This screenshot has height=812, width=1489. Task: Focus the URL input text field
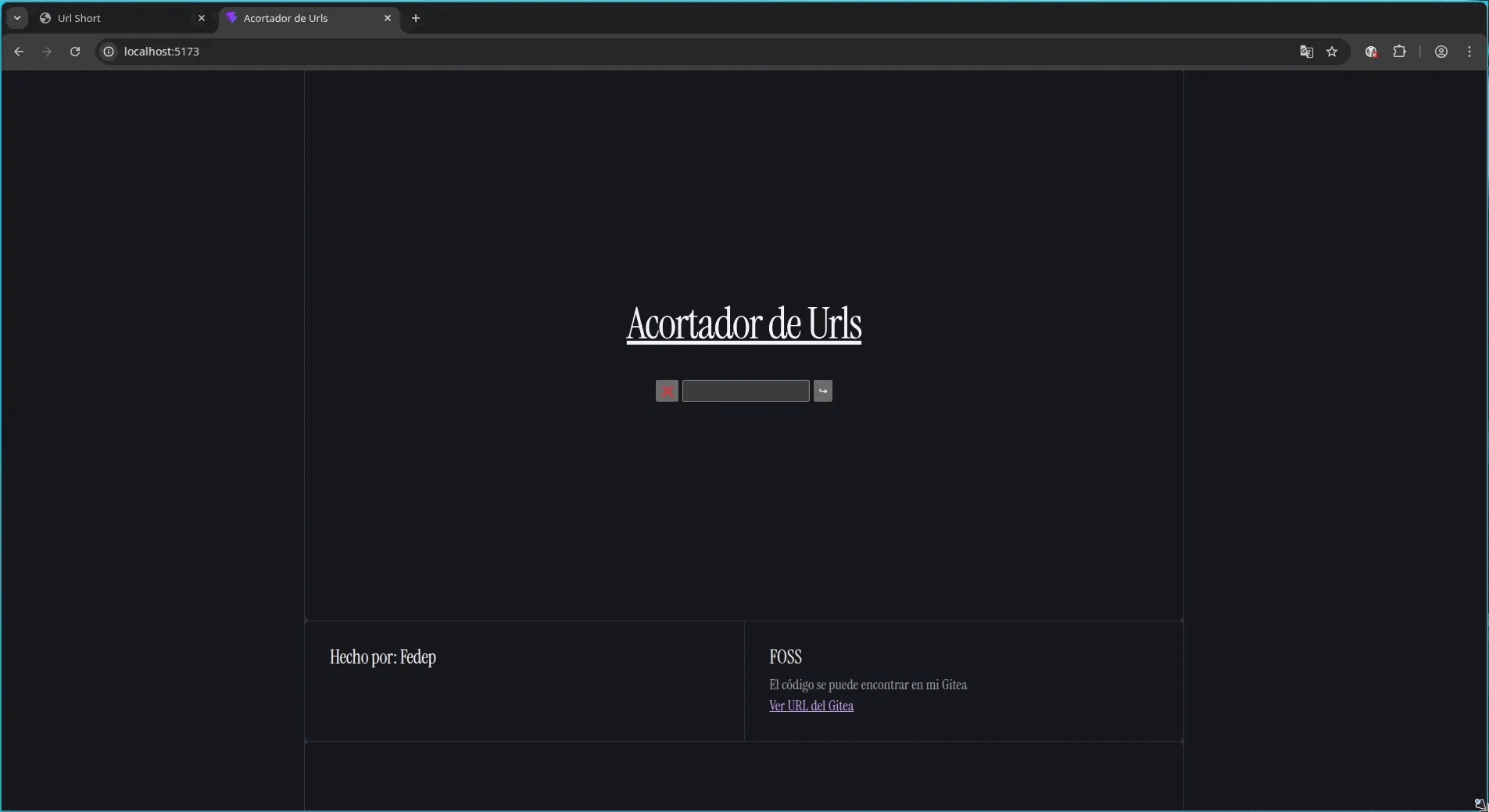[x=745, y=391]
